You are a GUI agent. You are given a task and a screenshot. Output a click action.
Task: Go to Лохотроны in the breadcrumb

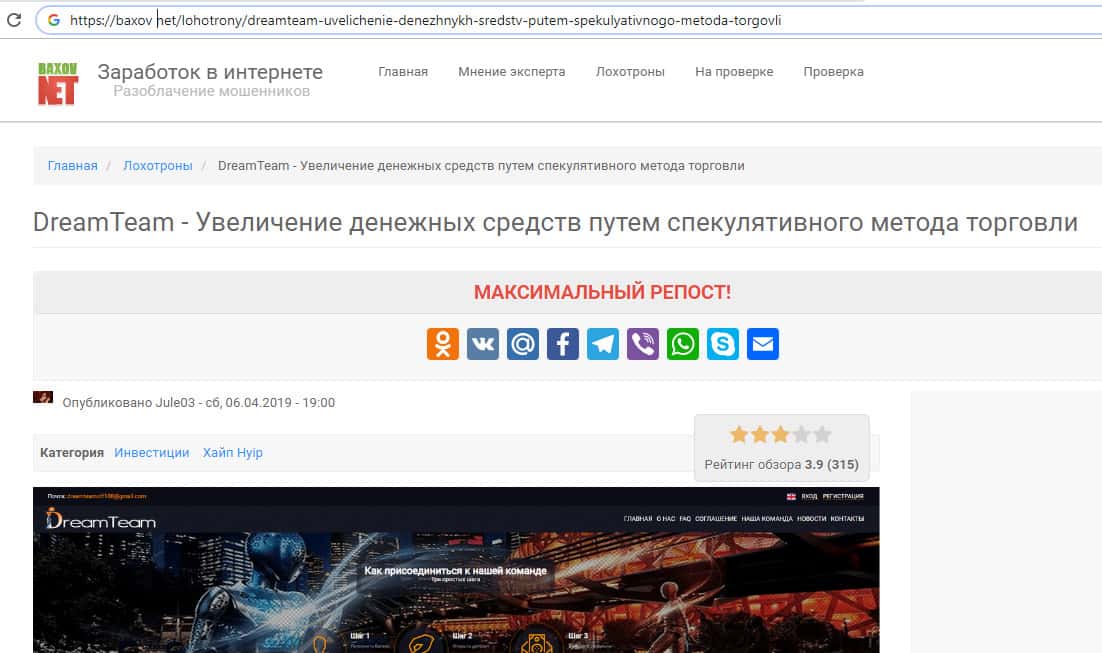coord(157,166)
